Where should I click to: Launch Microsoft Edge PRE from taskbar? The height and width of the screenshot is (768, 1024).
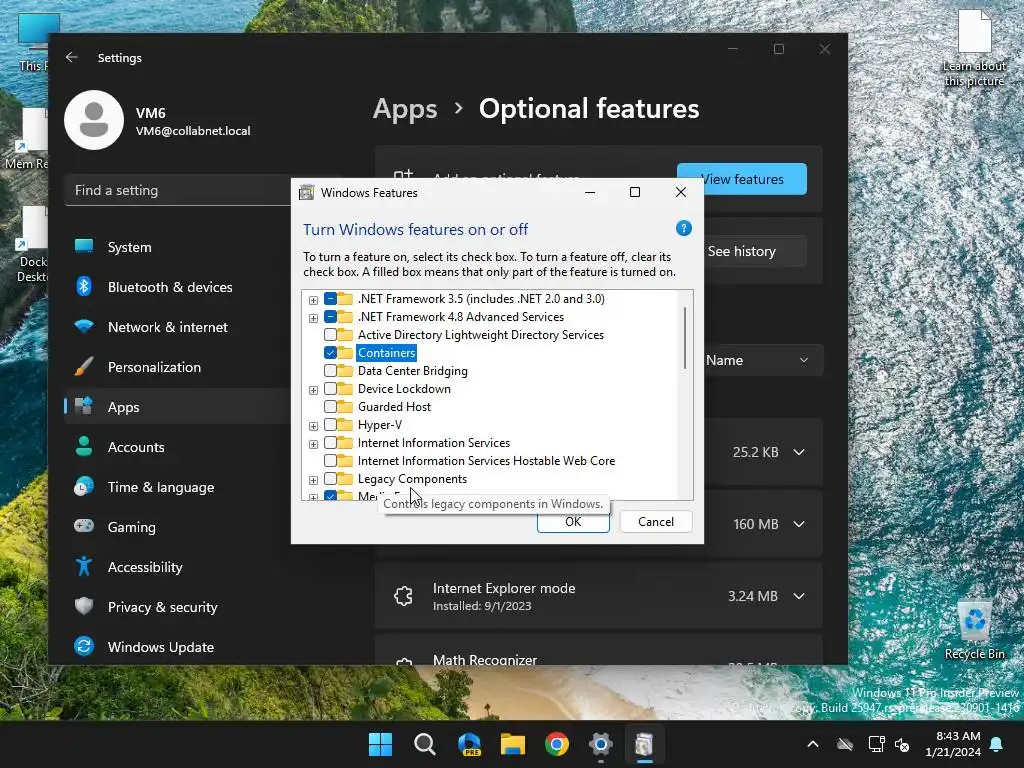[x=469, y=744]
